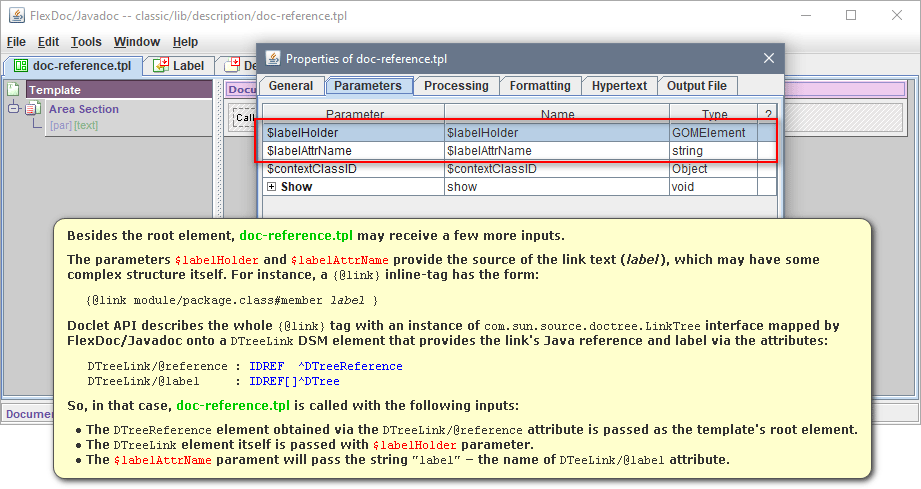Viewport: 921px width, 489px height.
Task: Open the File menu
Action: tap(16, 42)
